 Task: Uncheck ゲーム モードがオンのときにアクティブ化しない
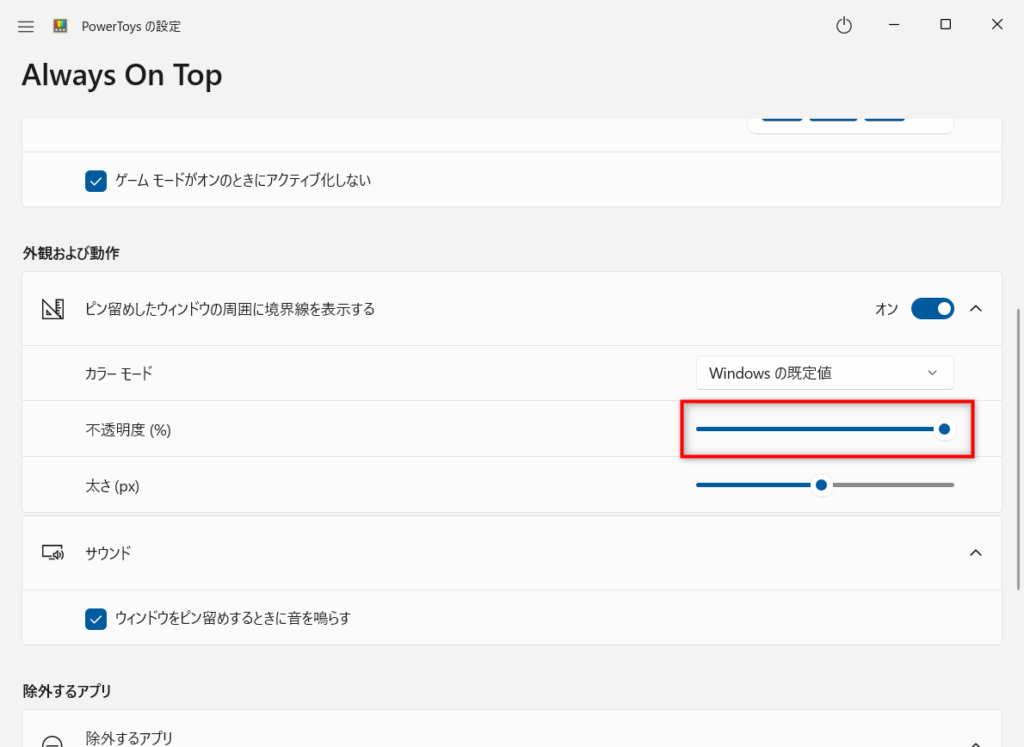click(x=96, y=181)
